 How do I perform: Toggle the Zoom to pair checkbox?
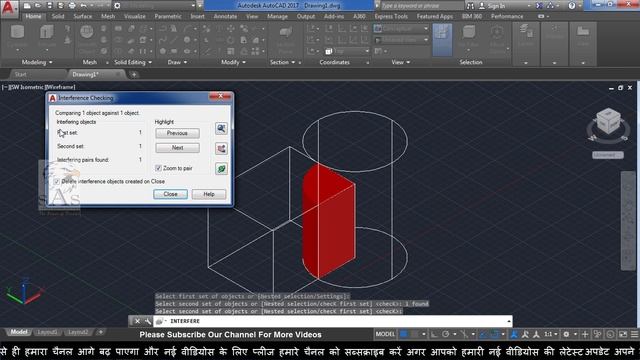(158, 168)
